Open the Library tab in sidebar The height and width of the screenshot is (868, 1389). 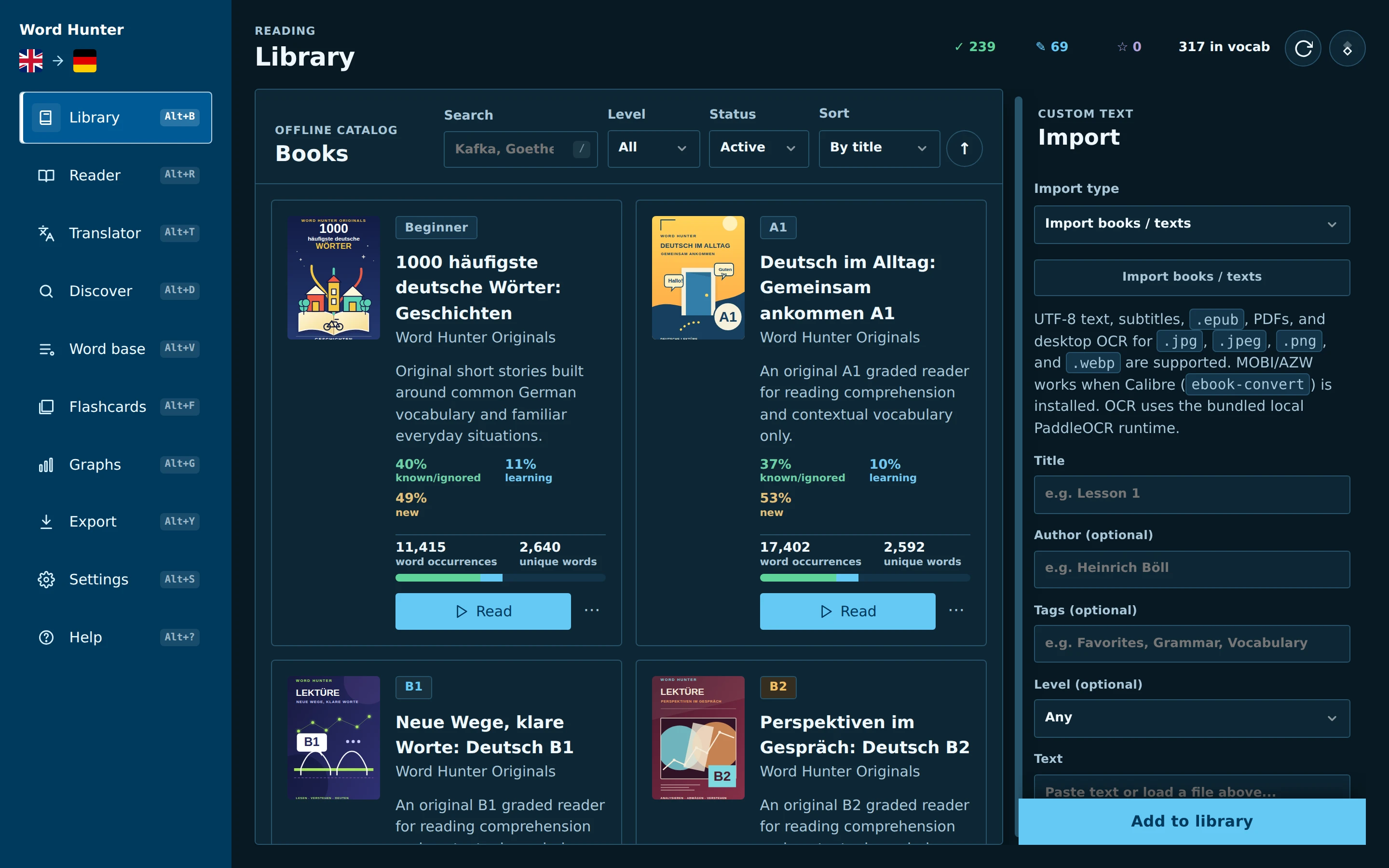coord(116,118)
